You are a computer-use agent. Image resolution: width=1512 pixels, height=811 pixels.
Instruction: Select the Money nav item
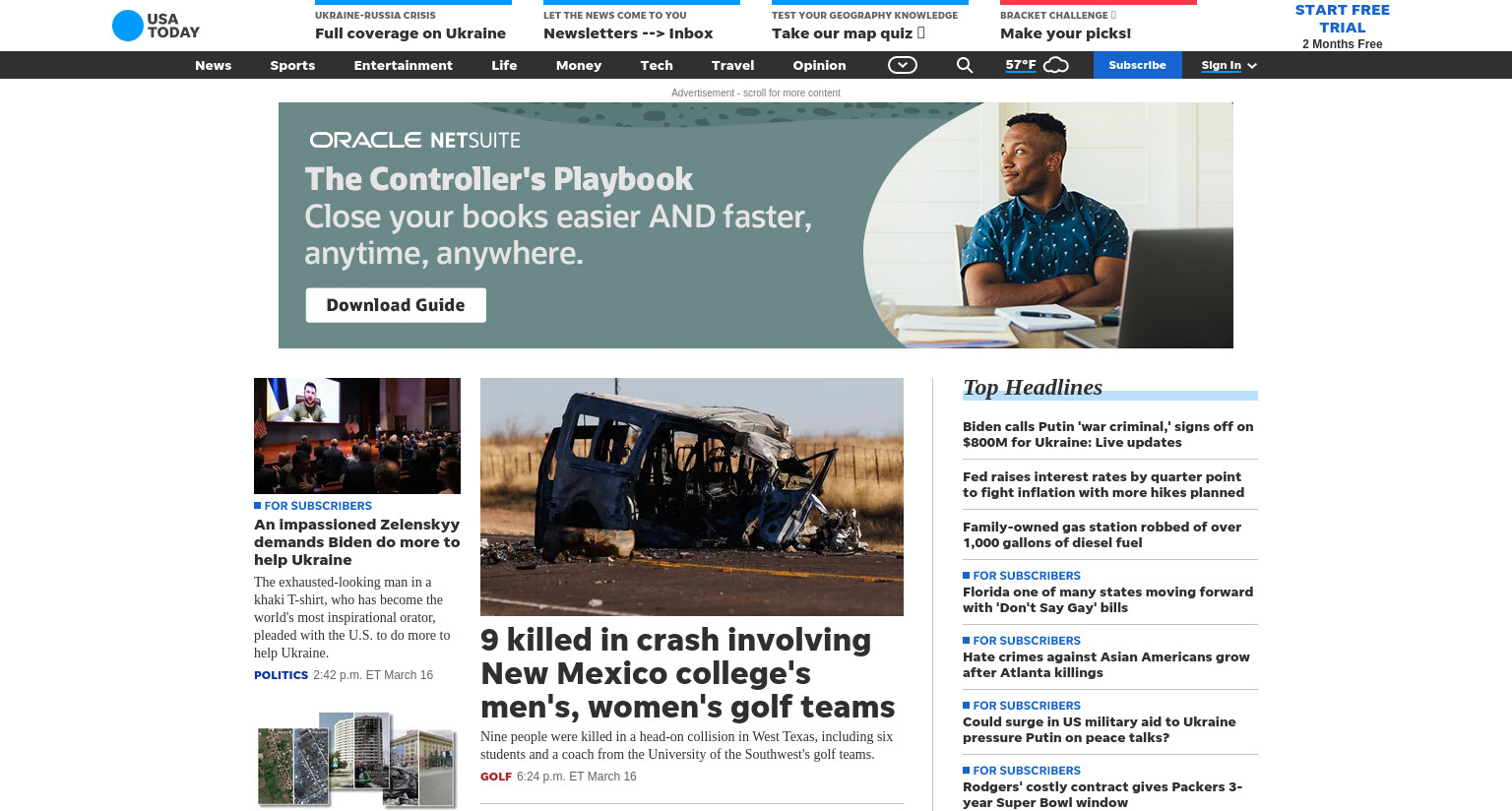579,65
